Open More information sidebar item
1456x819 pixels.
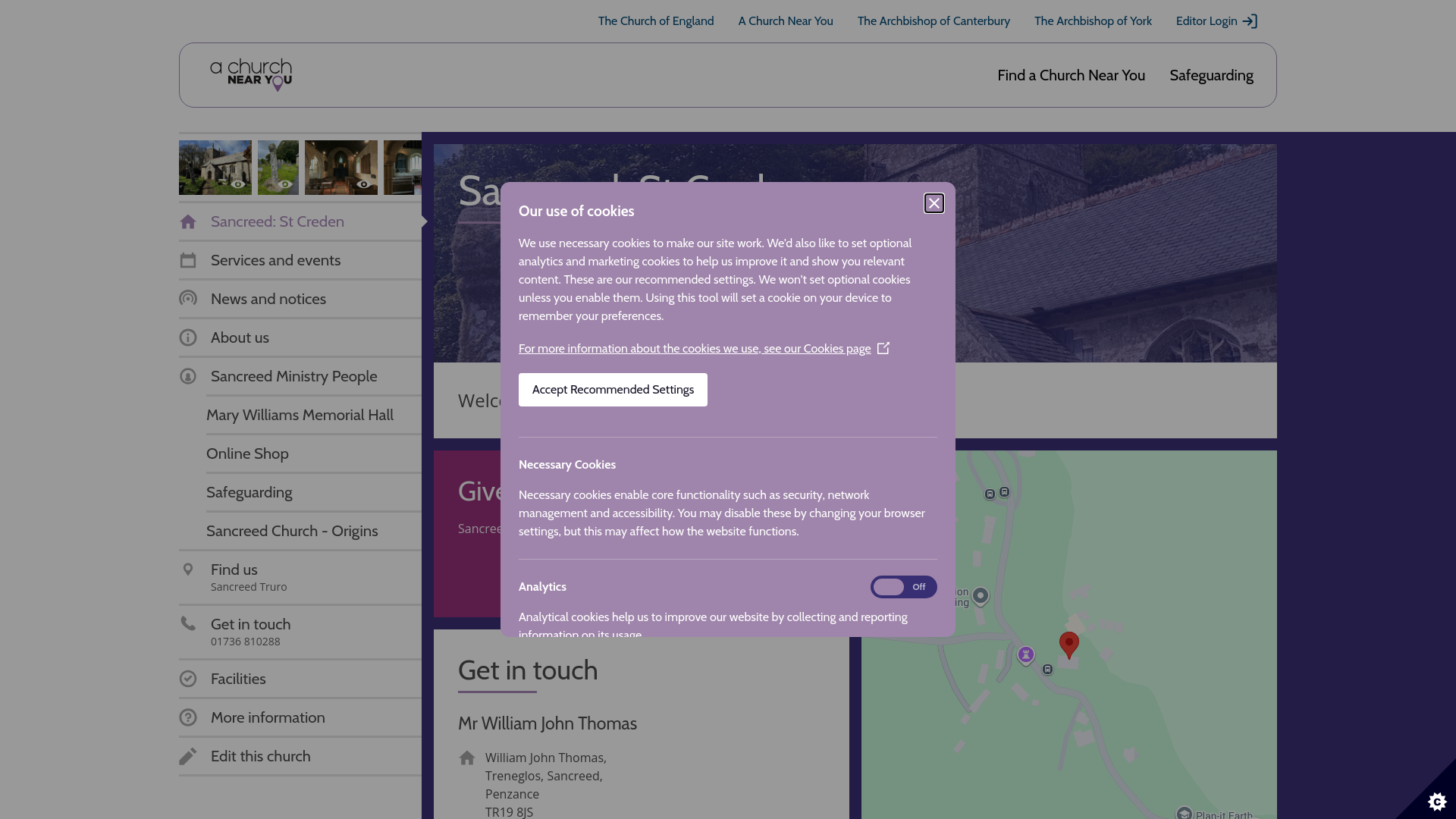click(x=300, y=717)
